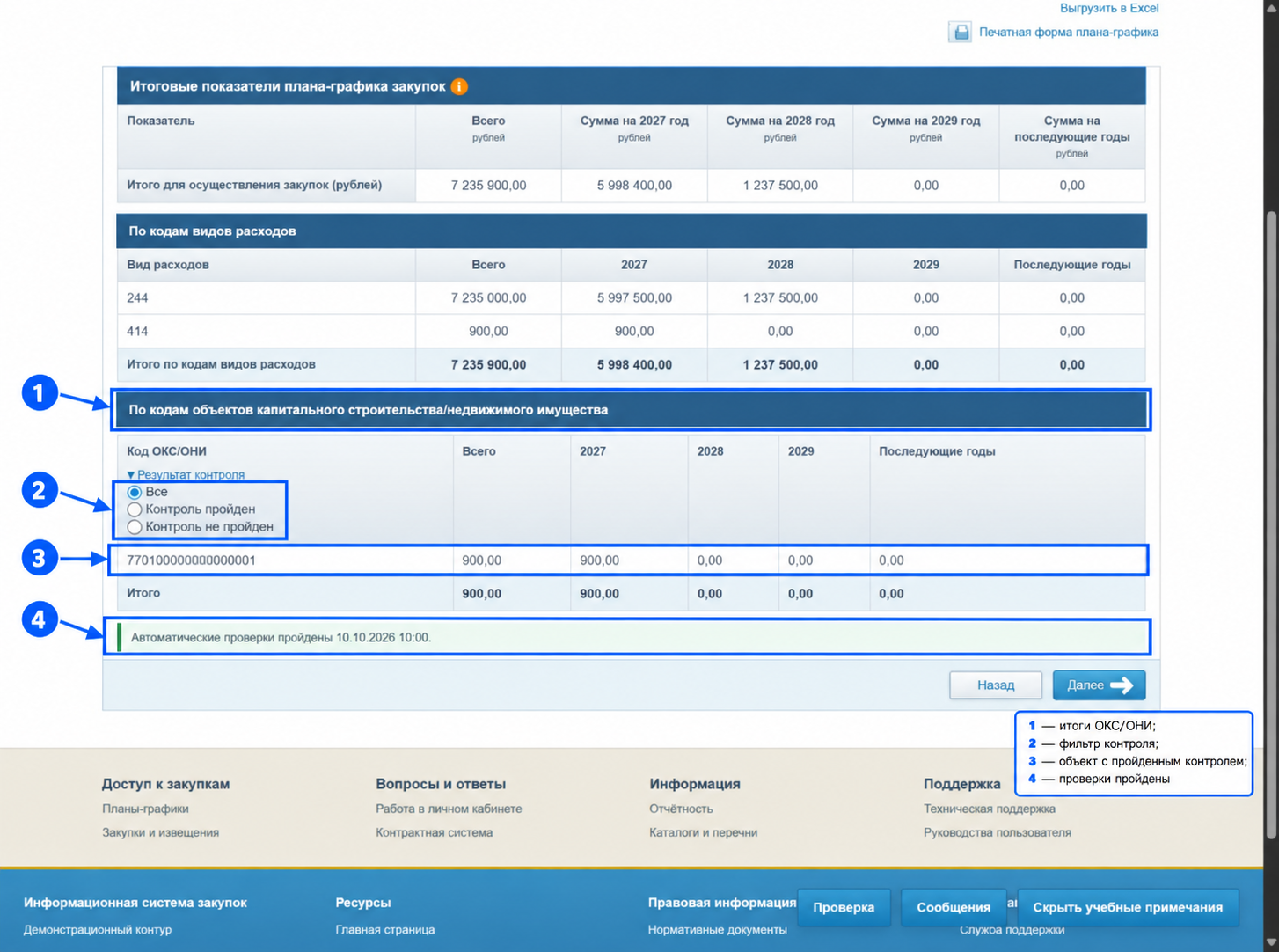Select the Все radio button
The image size is (1279, 952).
(135, 492)
